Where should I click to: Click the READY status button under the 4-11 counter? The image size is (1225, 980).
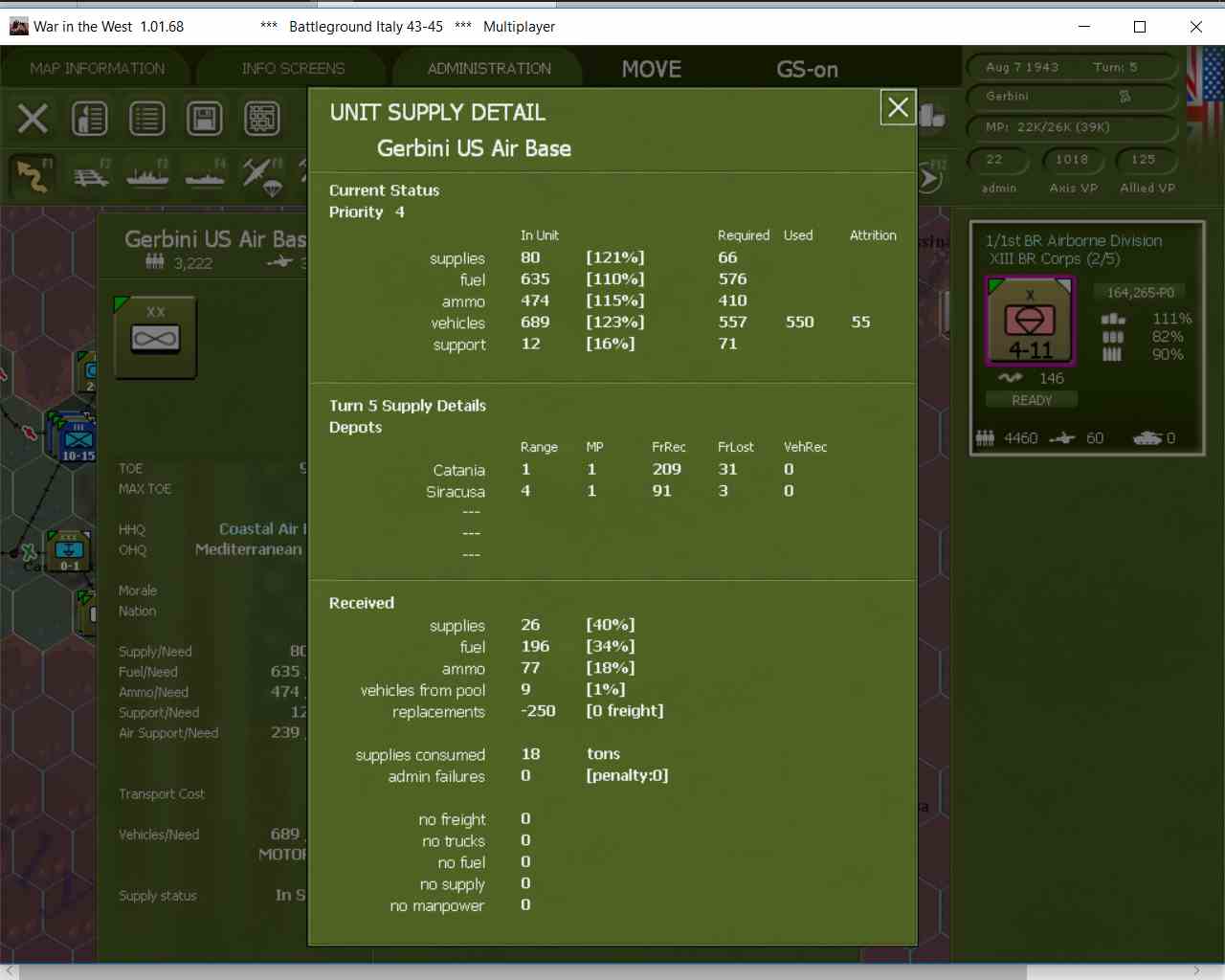1032,400
